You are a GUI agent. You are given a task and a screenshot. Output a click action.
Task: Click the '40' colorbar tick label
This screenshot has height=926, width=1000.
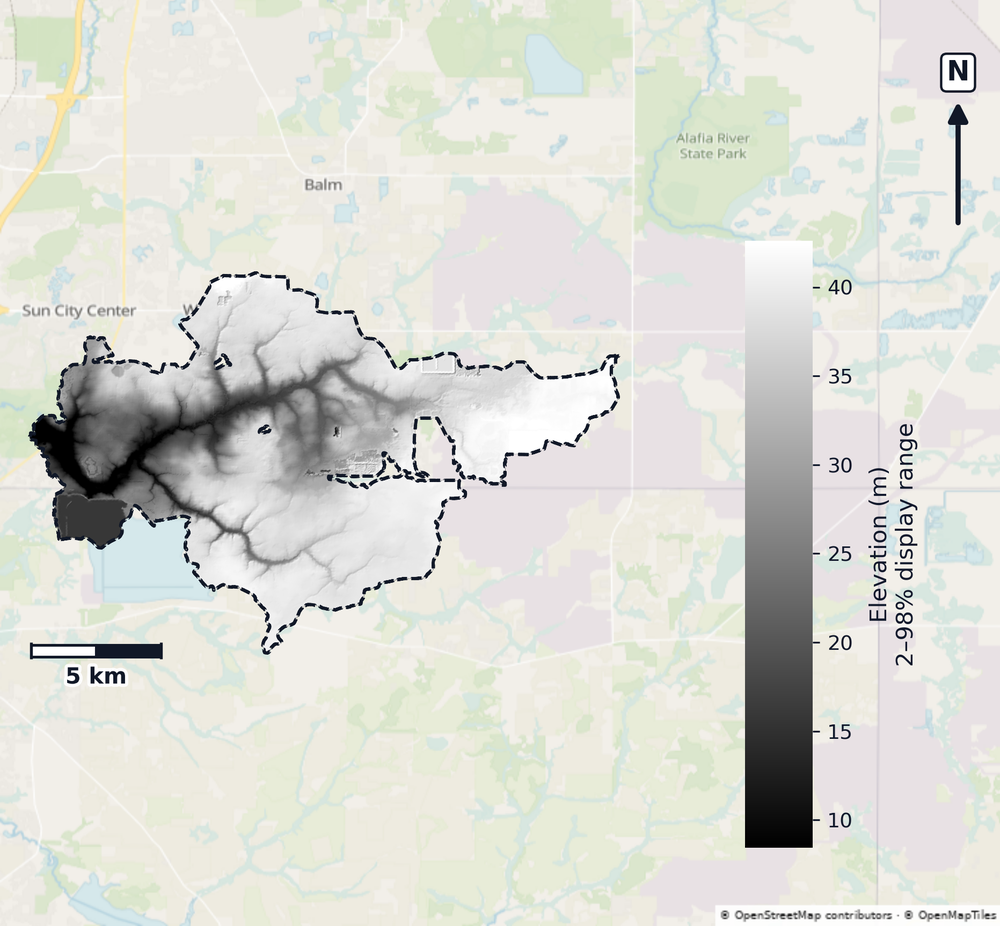[840, 288]
